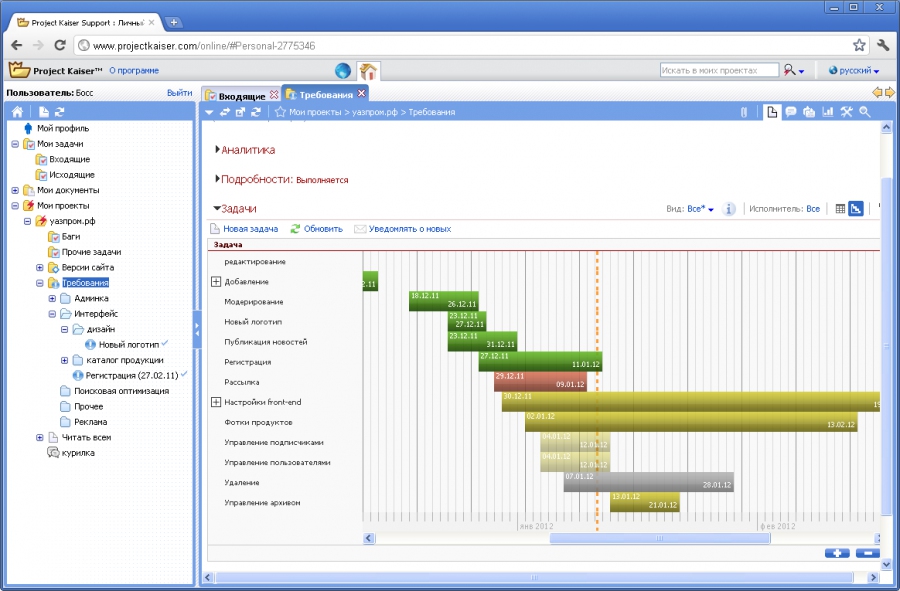Image resolution: width=900 pixels, height=591 pixels.
Task: Click the left arrow tab navigation icon
Action: 877,93
